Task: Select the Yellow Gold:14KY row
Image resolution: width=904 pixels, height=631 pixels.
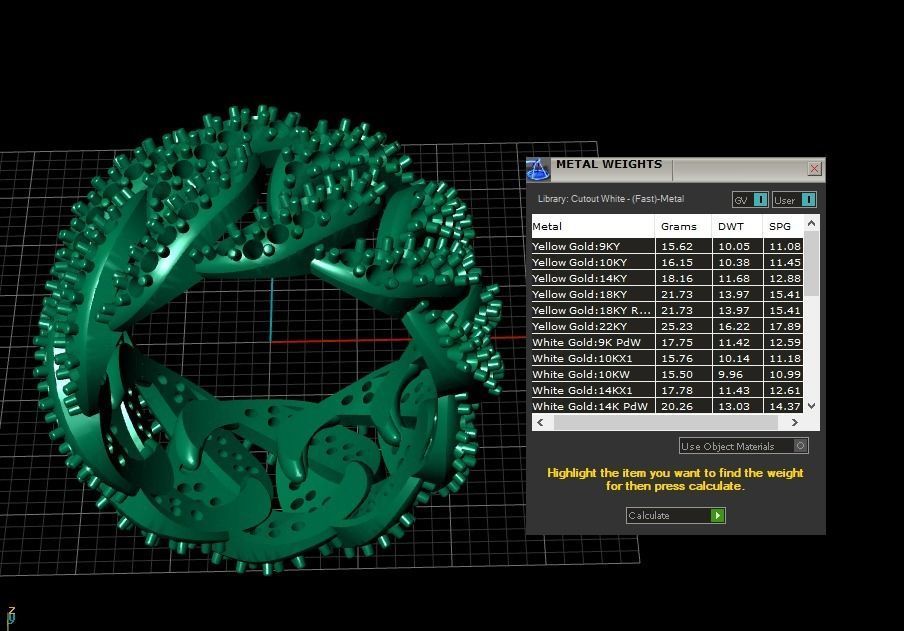Action: click(x=667, y=278)
